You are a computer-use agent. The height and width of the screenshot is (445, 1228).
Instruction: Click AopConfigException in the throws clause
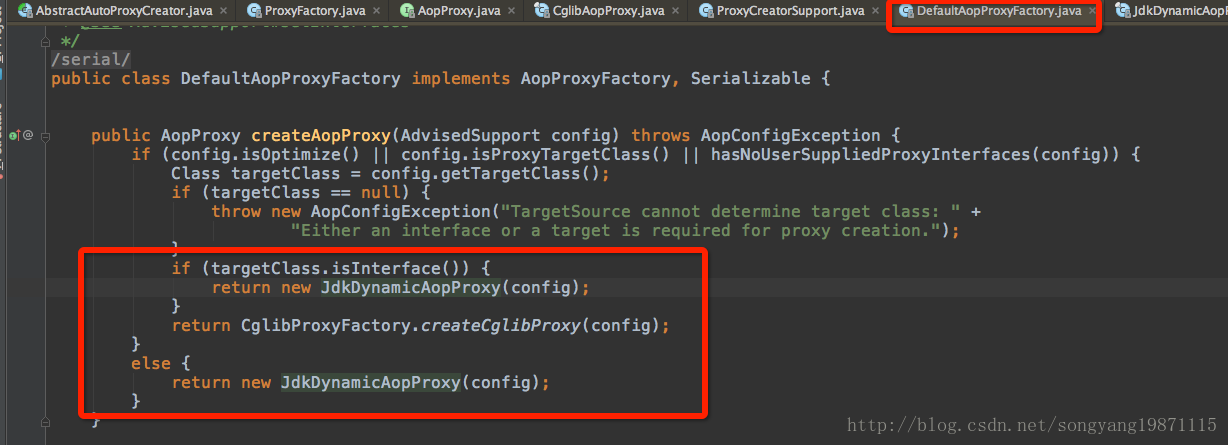790,135
